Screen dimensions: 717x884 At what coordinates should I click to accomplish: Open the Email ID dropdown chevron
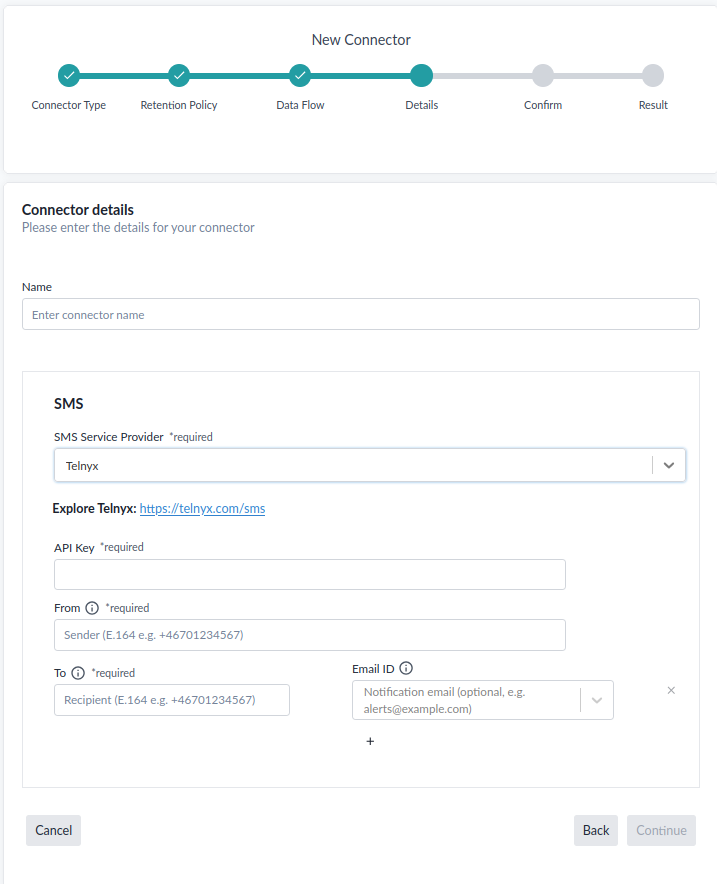(x=597, y=700)
